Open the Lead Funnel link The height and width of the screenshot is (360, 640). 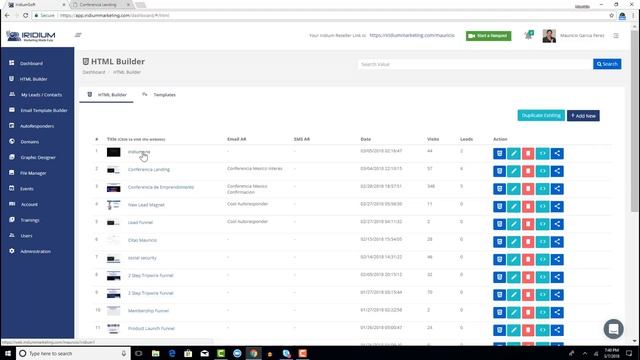point(140,222)
